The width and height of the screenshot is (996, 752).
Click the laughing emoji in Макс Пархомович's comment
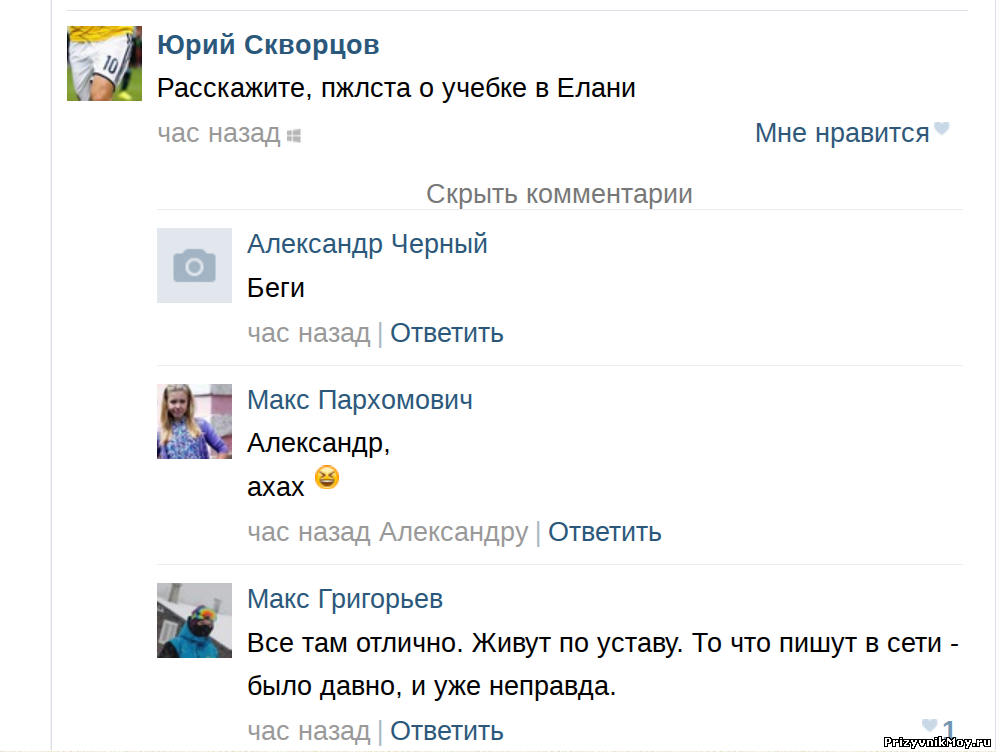click(x=326, y=477)
